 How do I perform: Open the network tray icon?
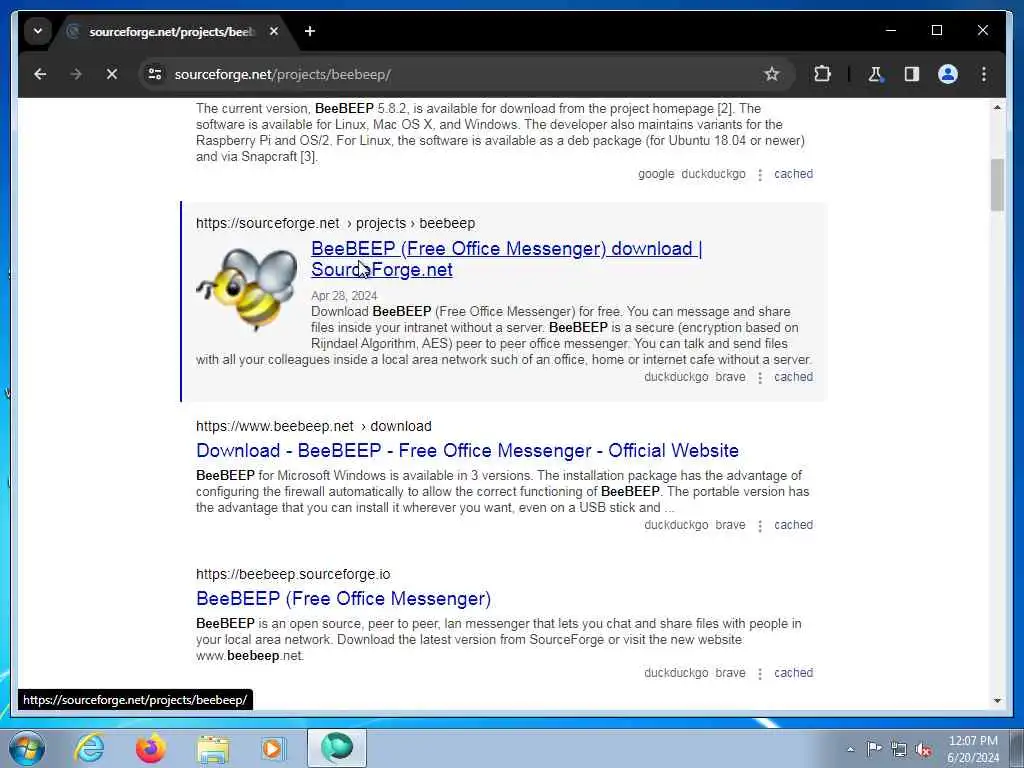(899, 749)
